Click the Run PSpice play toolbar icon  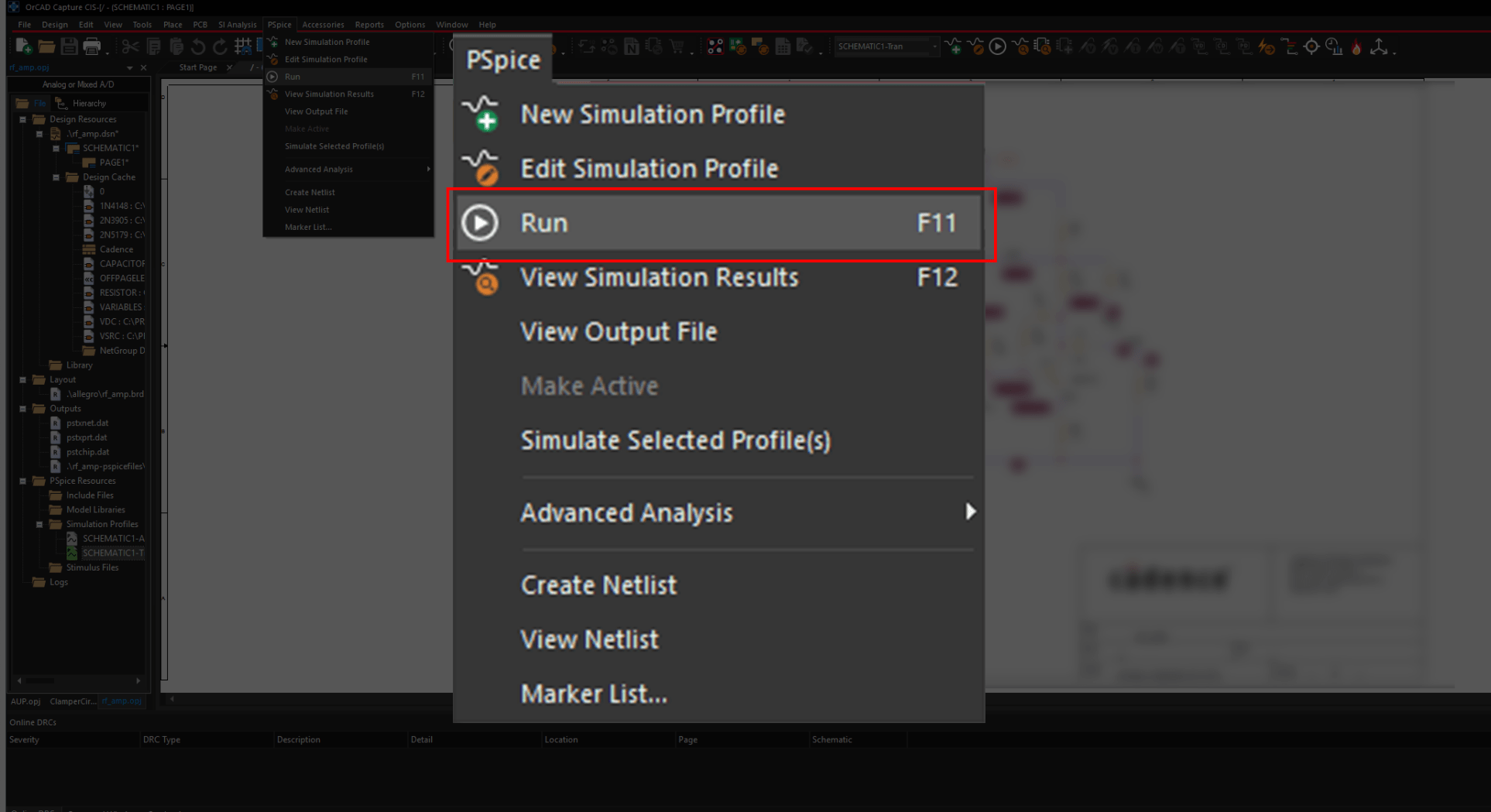click(998, 47)
